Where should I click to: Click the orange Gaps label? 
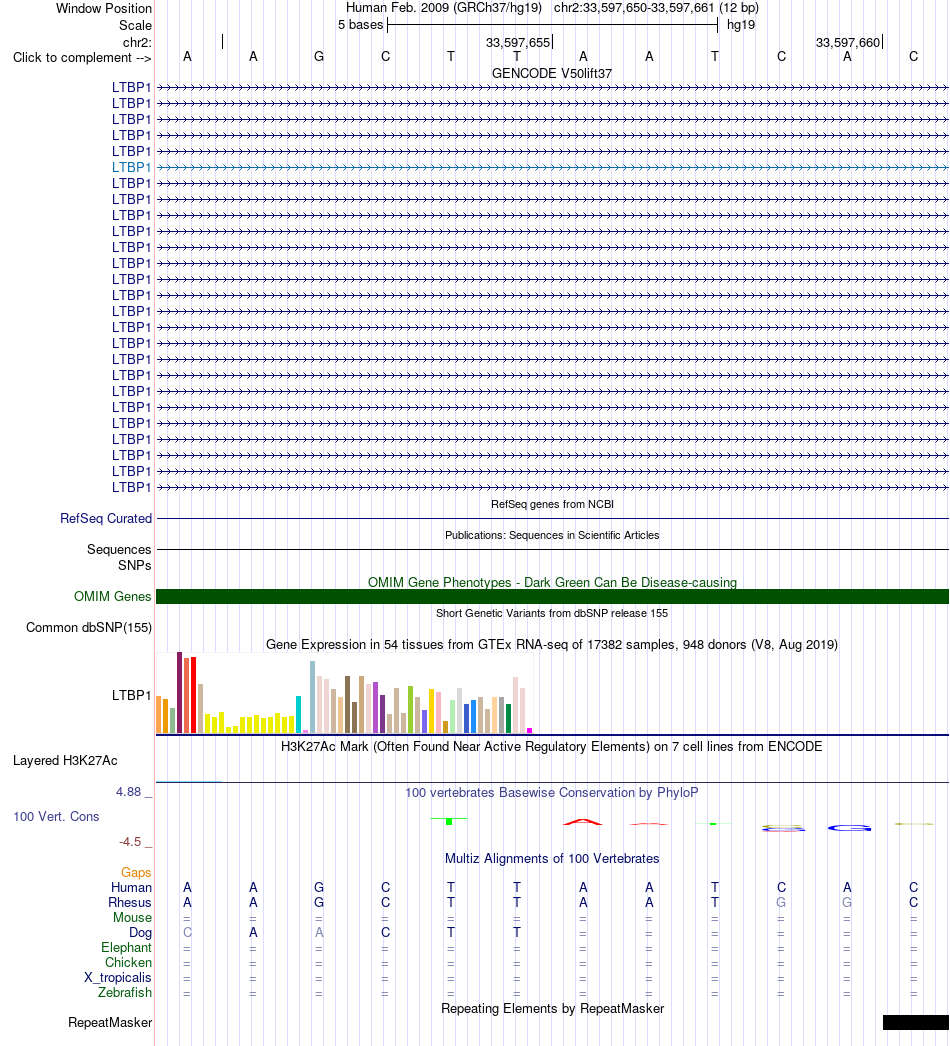[136, 873]
